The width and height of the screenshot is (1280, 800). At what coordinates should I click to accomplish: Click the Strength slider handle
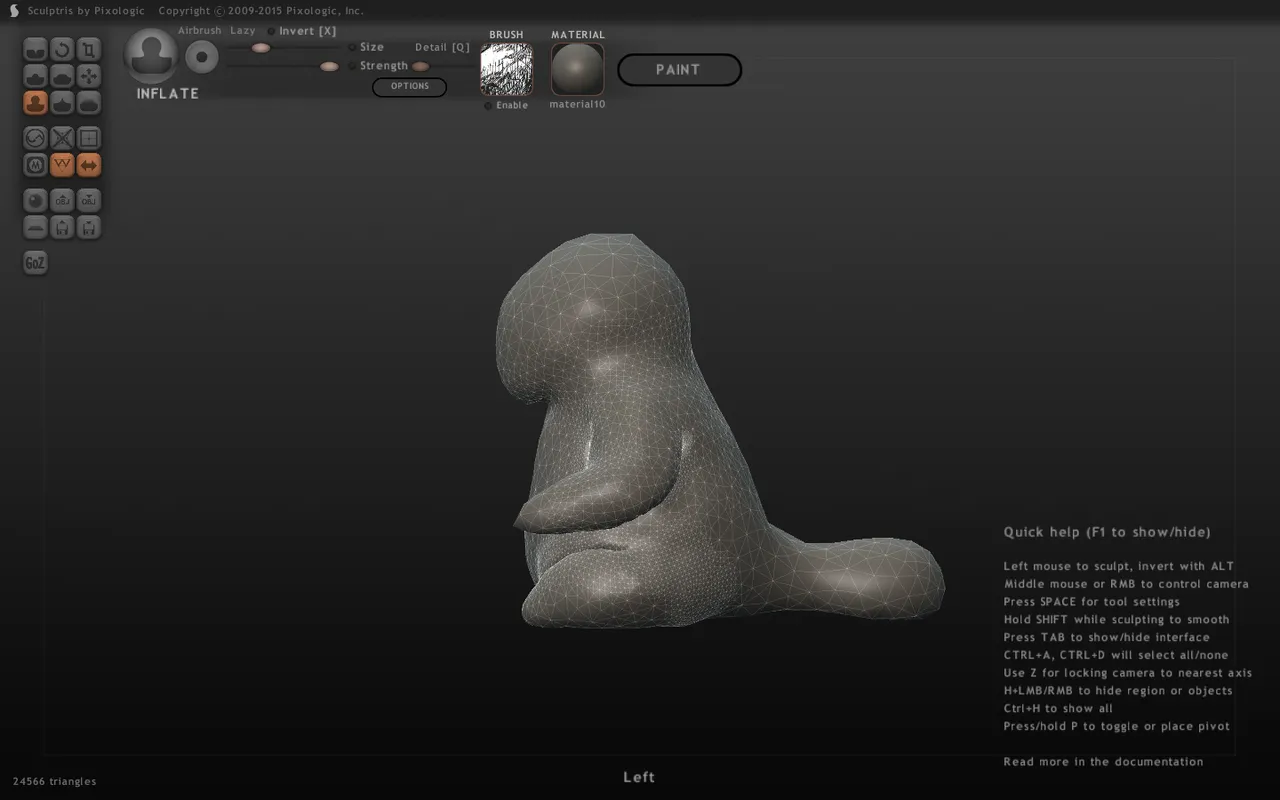(x=329, y=66)
